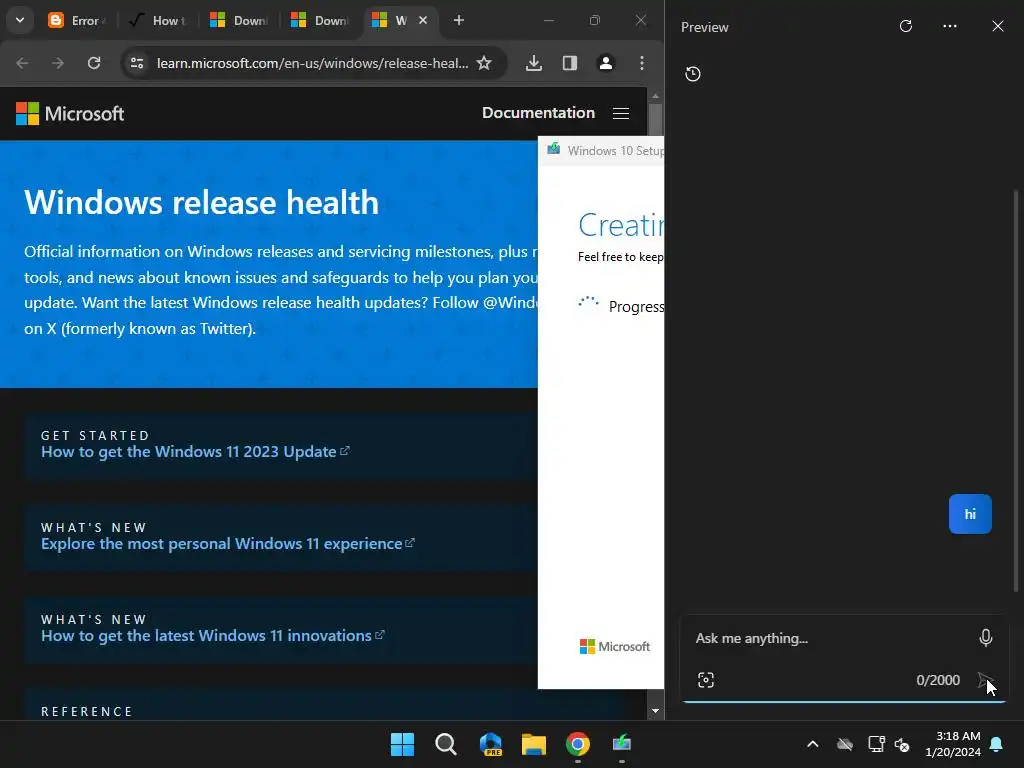Screen dimensions: 1024x768
Task: Open the Windows Start menu
Action: coord(402,744)
